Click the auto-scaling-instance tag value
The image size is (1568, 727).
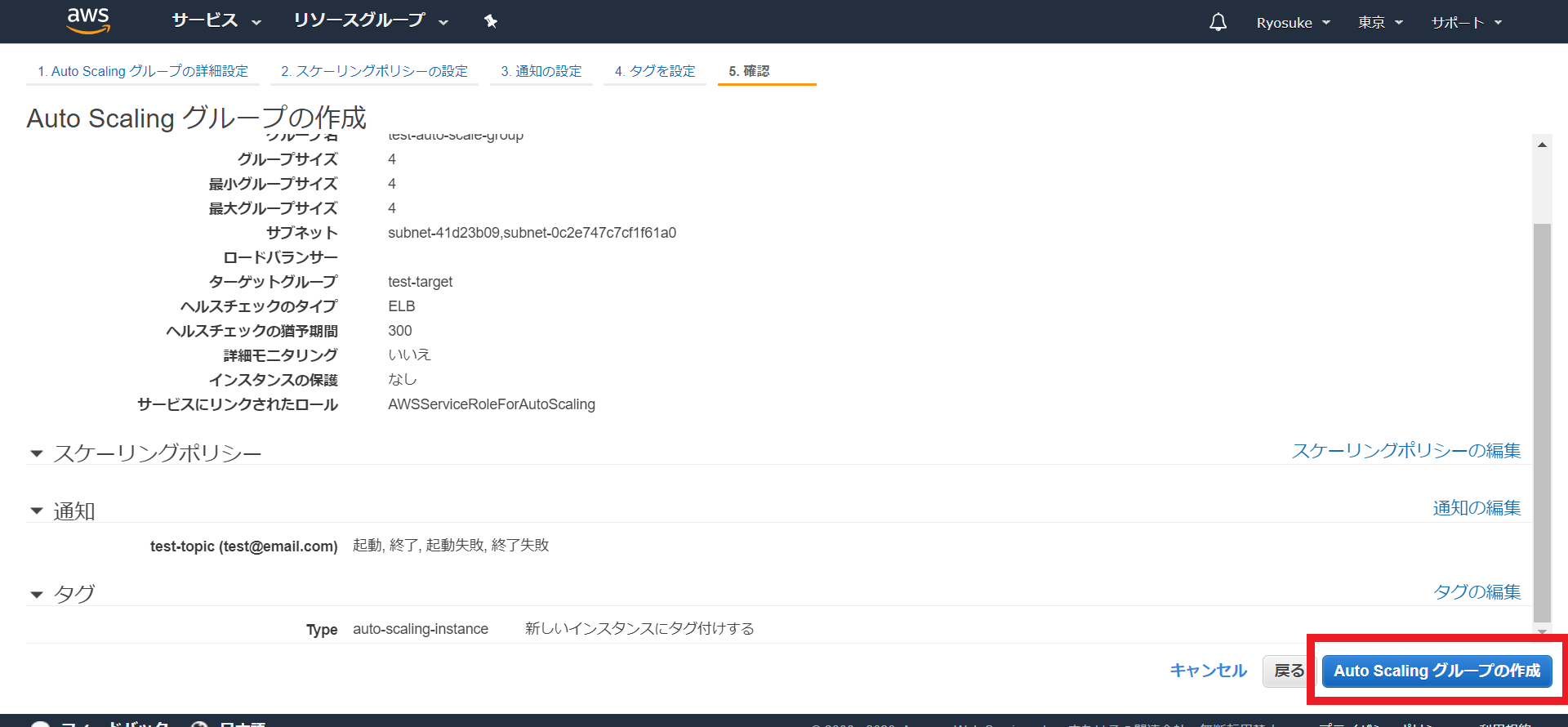[421, 629]
